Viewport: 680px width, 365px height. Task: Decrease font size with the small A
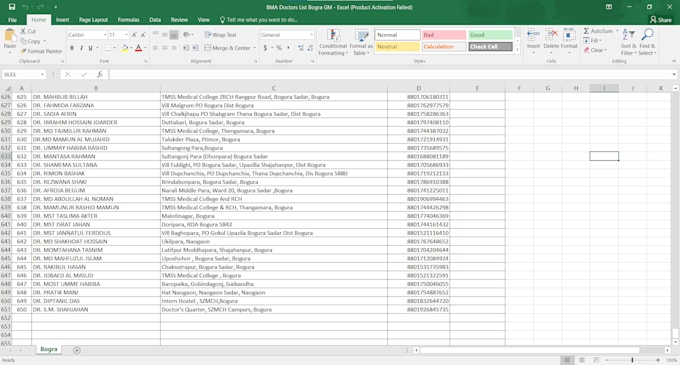(143, 35)
